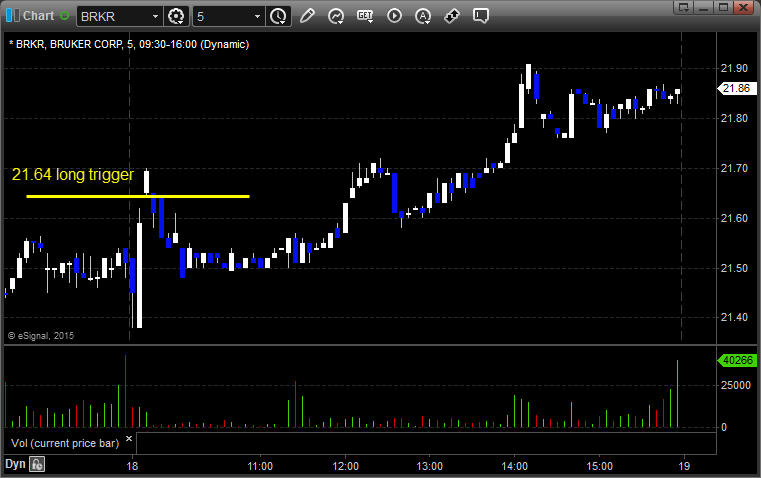
Task: Minimize the chart window
Action: tap(703, 7)
